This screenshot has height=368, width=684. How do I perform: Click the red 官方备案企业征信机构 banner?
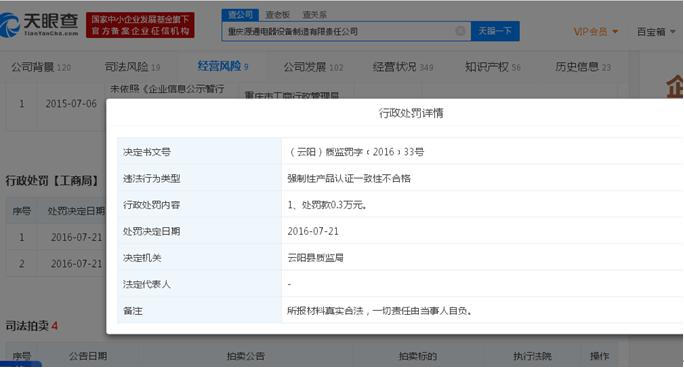click(140, 25)
